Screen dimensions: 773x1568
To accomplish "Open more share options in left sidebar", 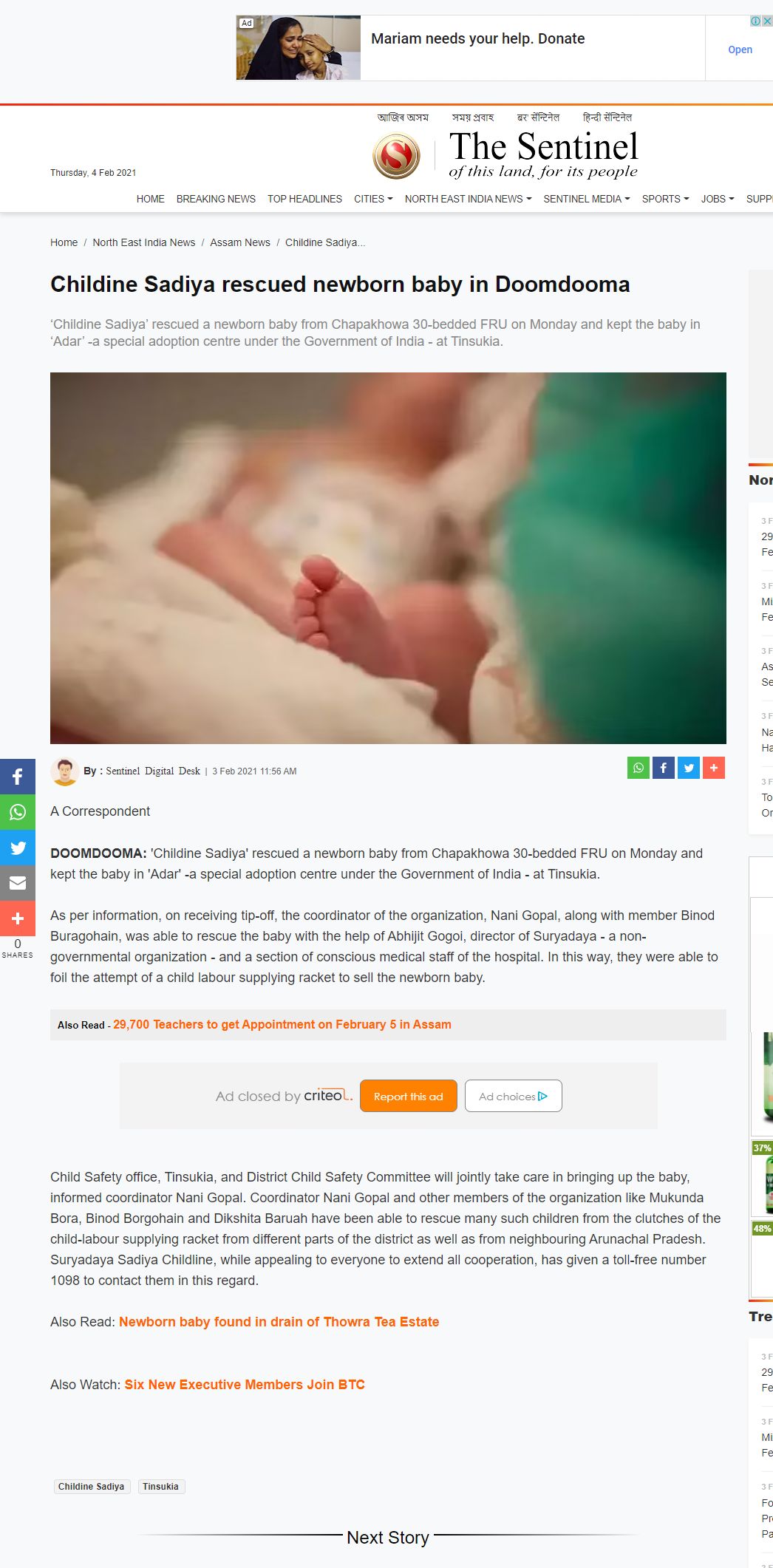I will 18,918.
